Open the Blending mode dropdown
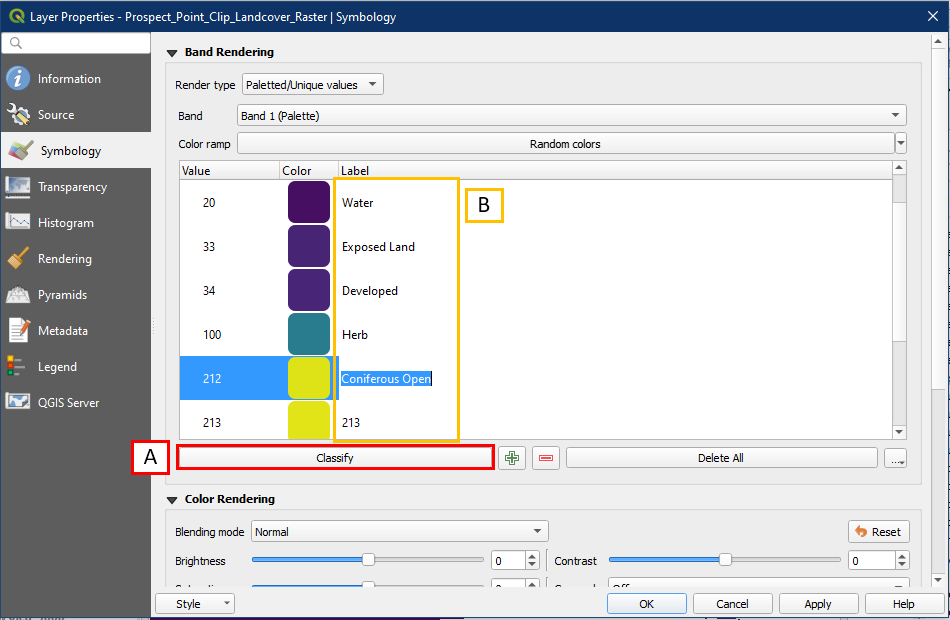Viewport: 950px width, 620px height. tap(399, 531)
